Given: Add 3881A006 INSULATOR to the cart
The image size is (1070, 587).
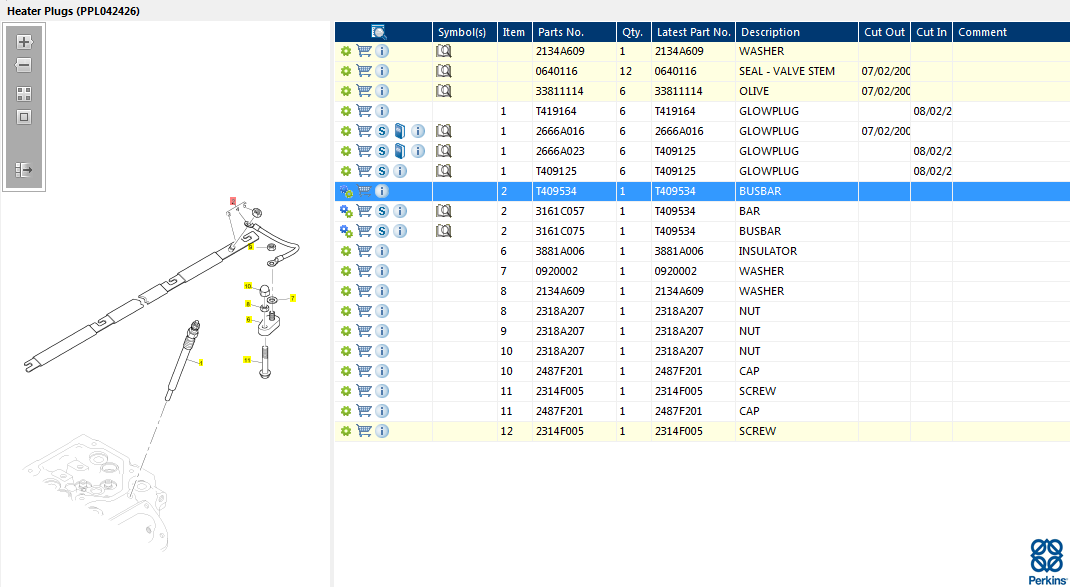Looking at the screenshot, I should [364, 251].
